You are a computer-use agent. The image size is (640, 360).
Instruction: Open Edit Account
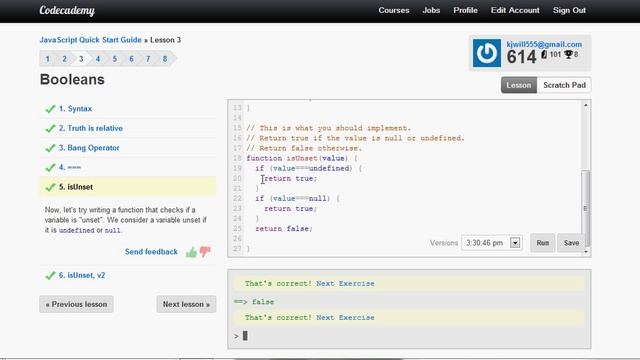click(x=515, y=10)
